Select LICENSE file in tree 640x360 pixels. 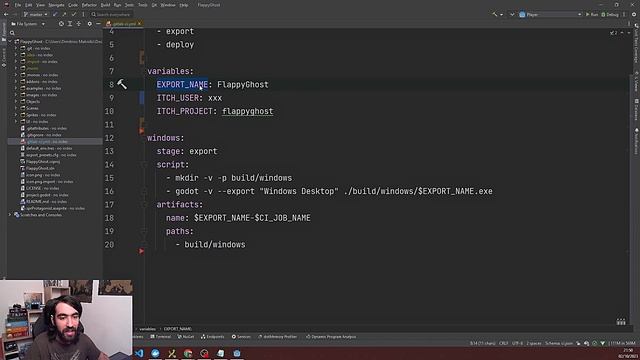[x=40, y=188]
